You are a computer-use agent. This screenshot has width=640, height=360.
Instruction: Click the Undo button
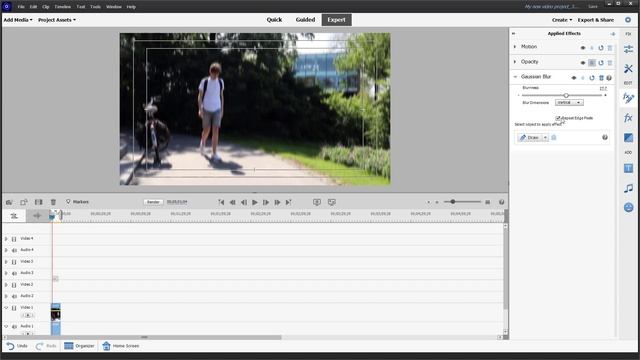point(17,346)
